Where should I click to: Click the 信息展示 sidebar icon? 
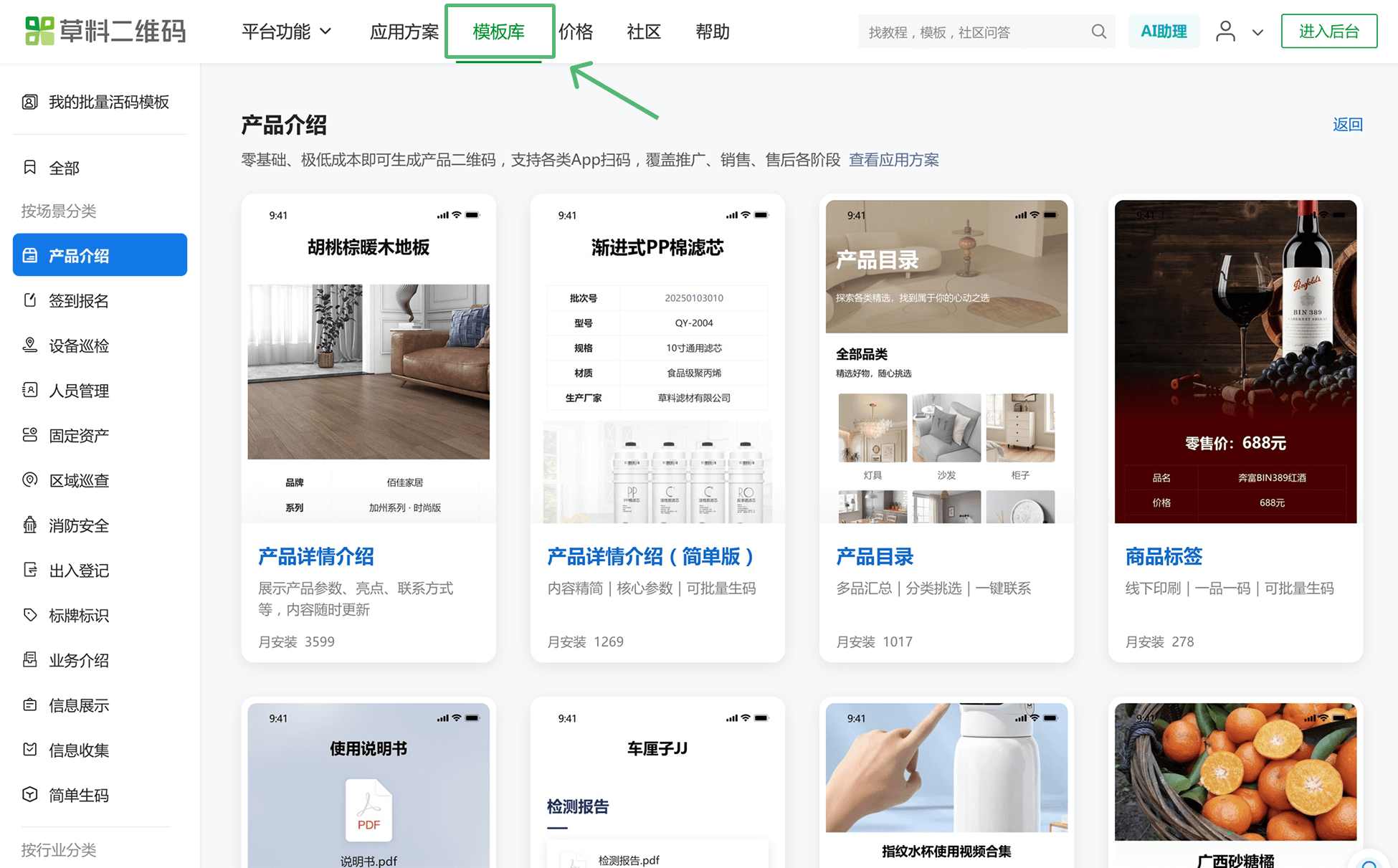[29, 705]
